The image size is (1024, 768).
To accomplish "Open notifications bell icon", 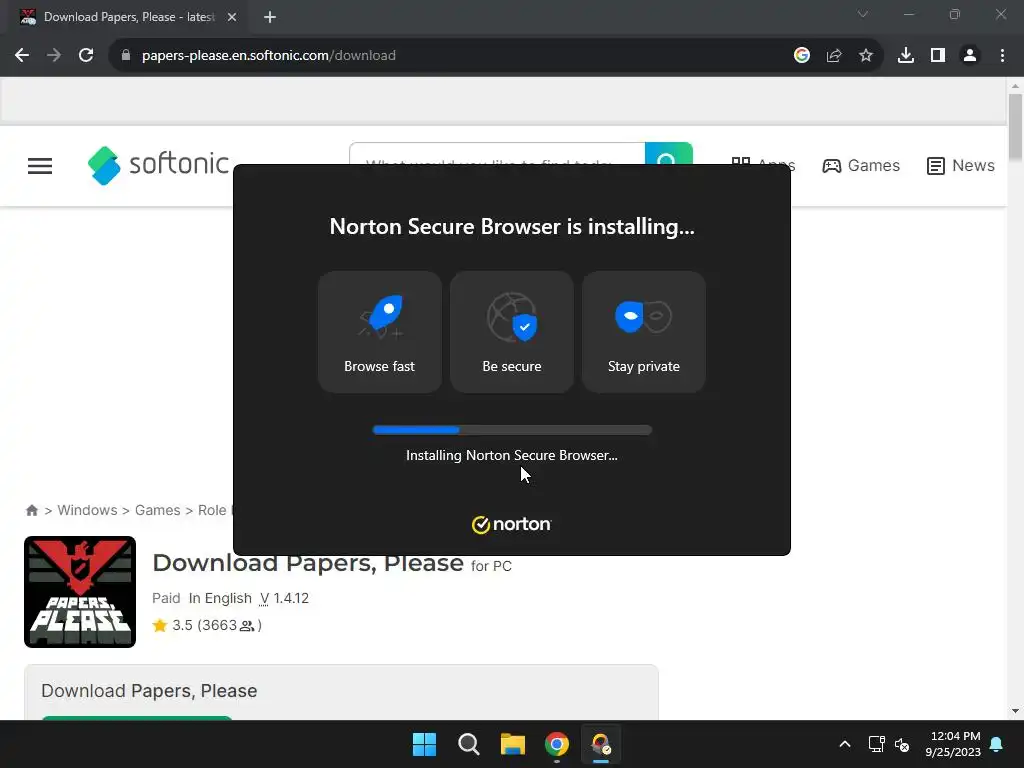I will click(x=997, y=744).
